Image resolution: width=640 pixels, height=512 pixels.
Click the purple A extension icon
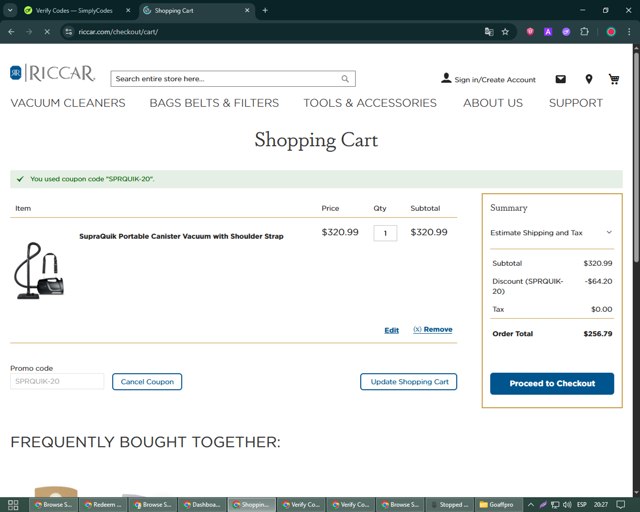tap(548, 31)
